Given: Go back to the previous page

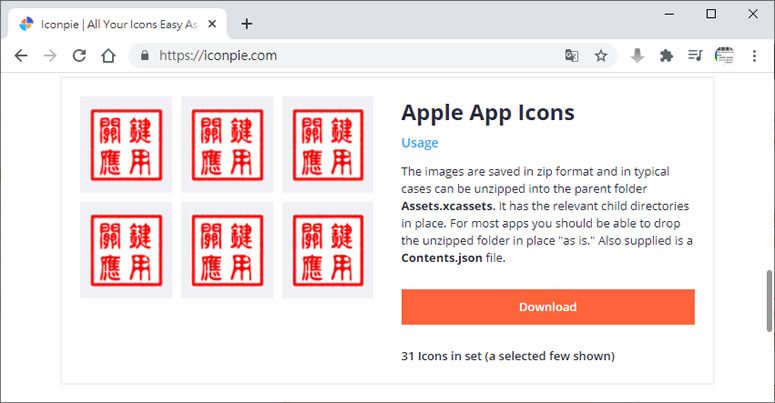Looking at the screenshot, I should (21, 55).
